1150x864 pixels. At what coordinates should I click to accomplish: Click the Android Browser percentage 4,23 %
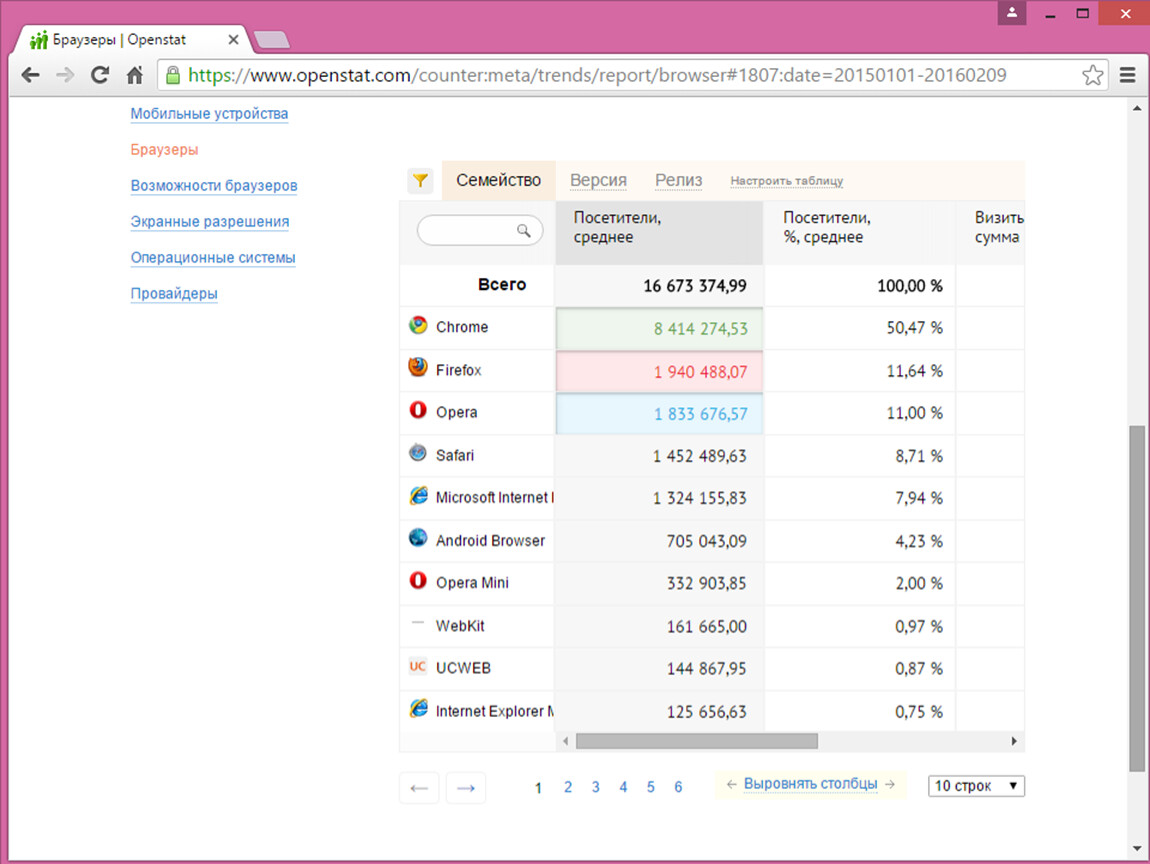918,541
